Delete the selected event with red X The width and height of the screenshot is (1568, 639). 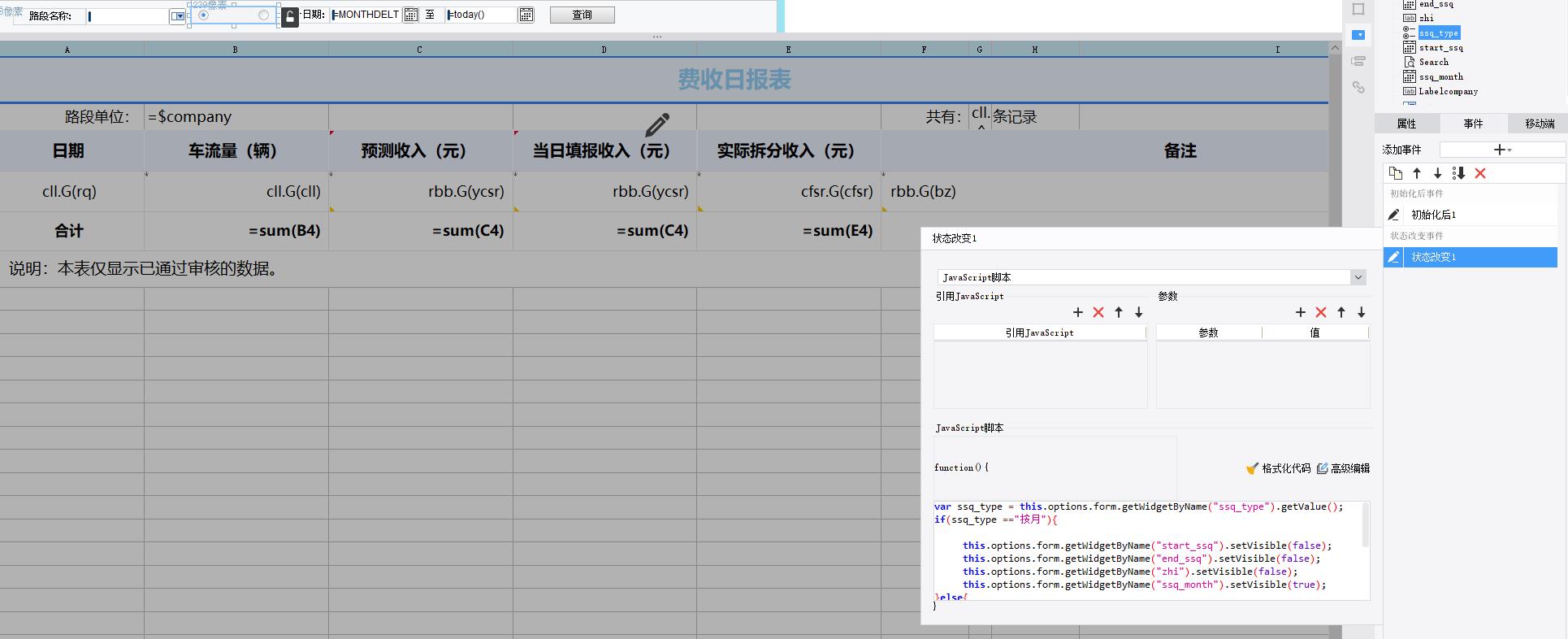1480,173
